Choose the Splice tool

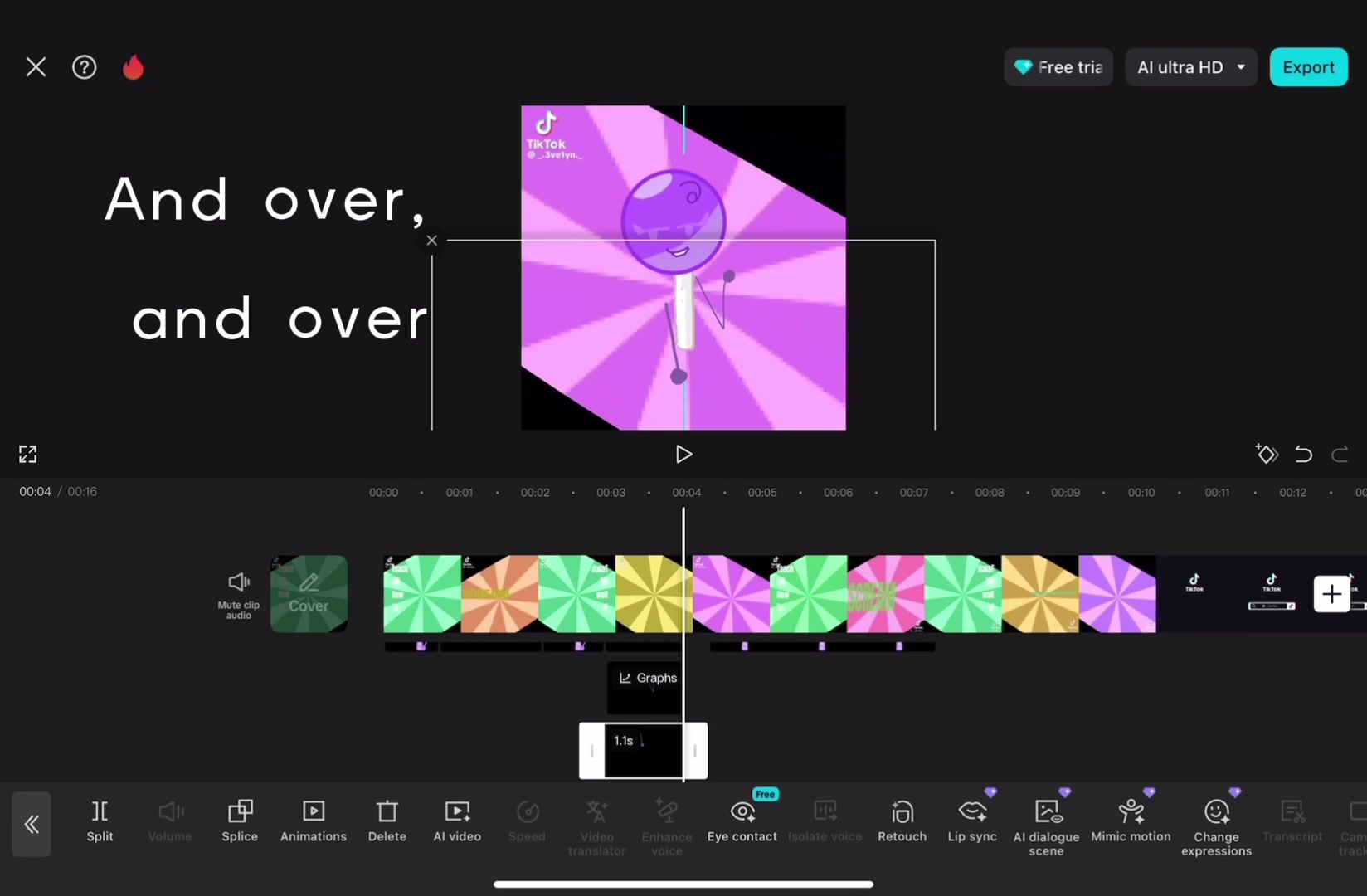[240, 821]
